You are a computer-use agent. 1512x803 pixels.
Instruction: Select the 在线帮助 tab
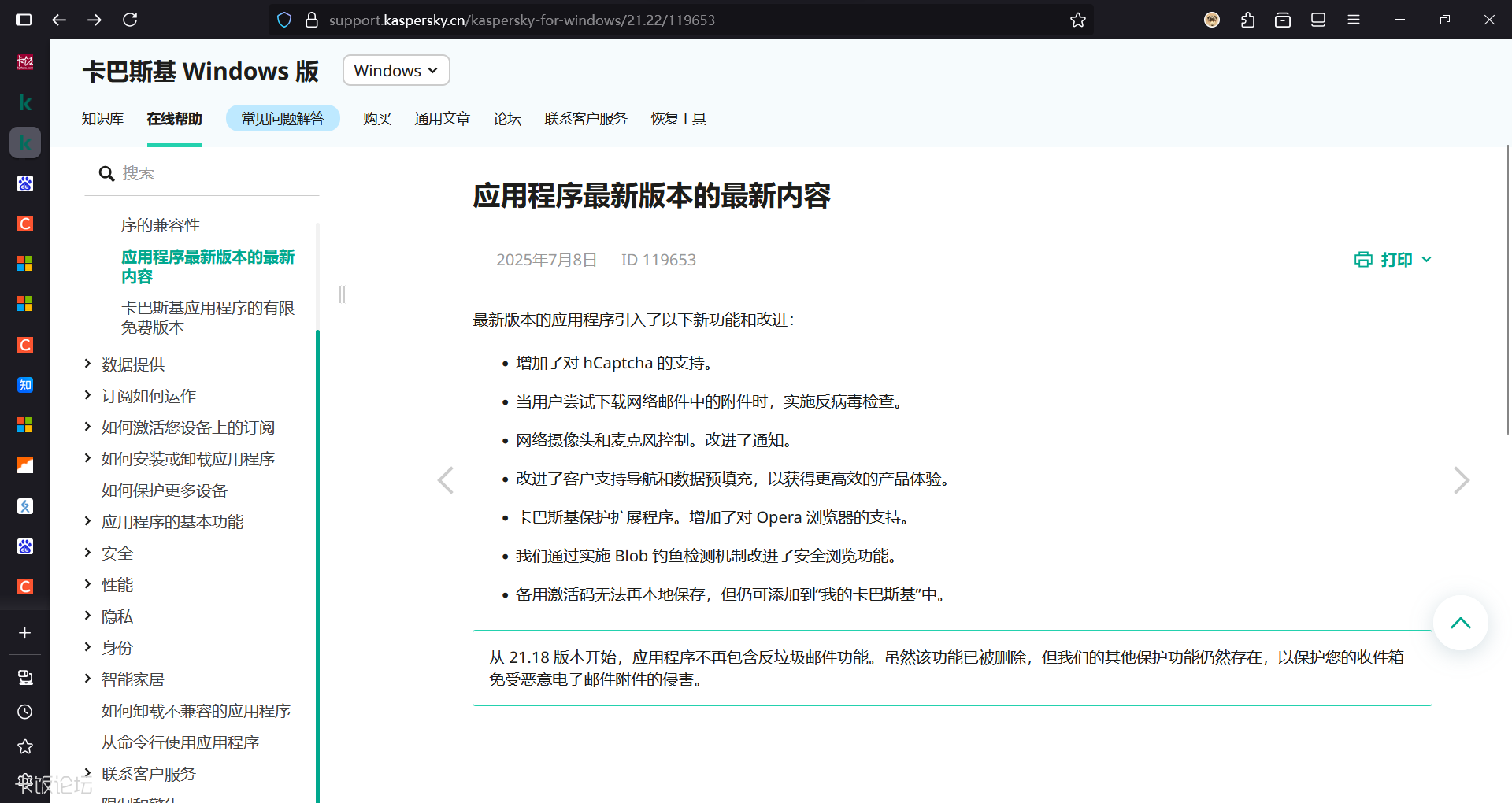(x=175, y=119)
